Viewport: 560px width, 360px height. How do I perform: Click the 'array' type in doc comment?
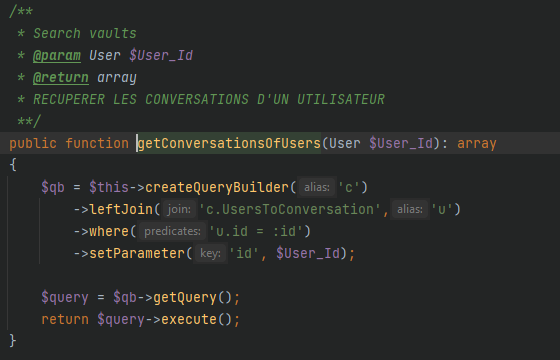pos(117,78)
